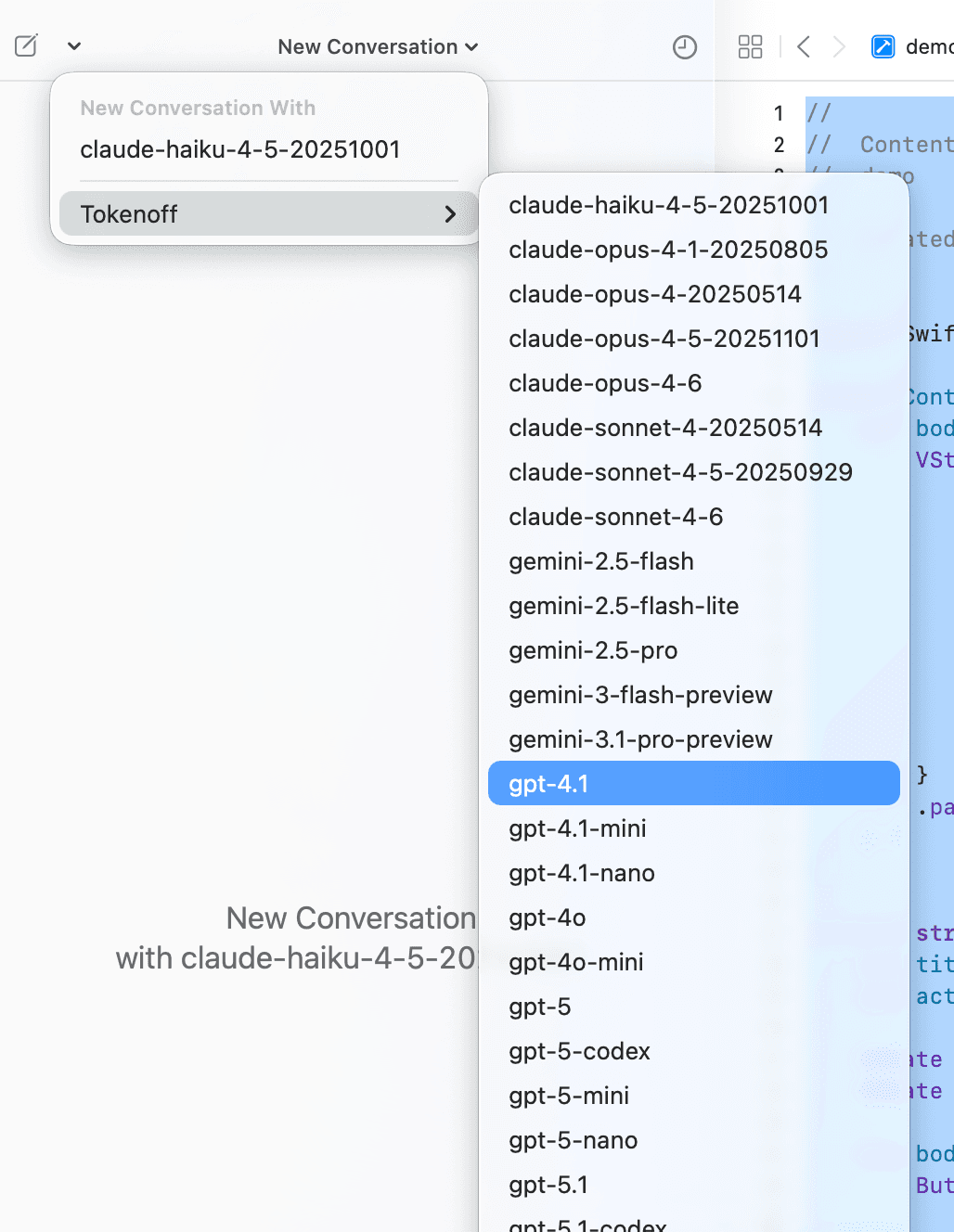
Task: Select the gpt-5-codex model
Action: [579, 1051]
